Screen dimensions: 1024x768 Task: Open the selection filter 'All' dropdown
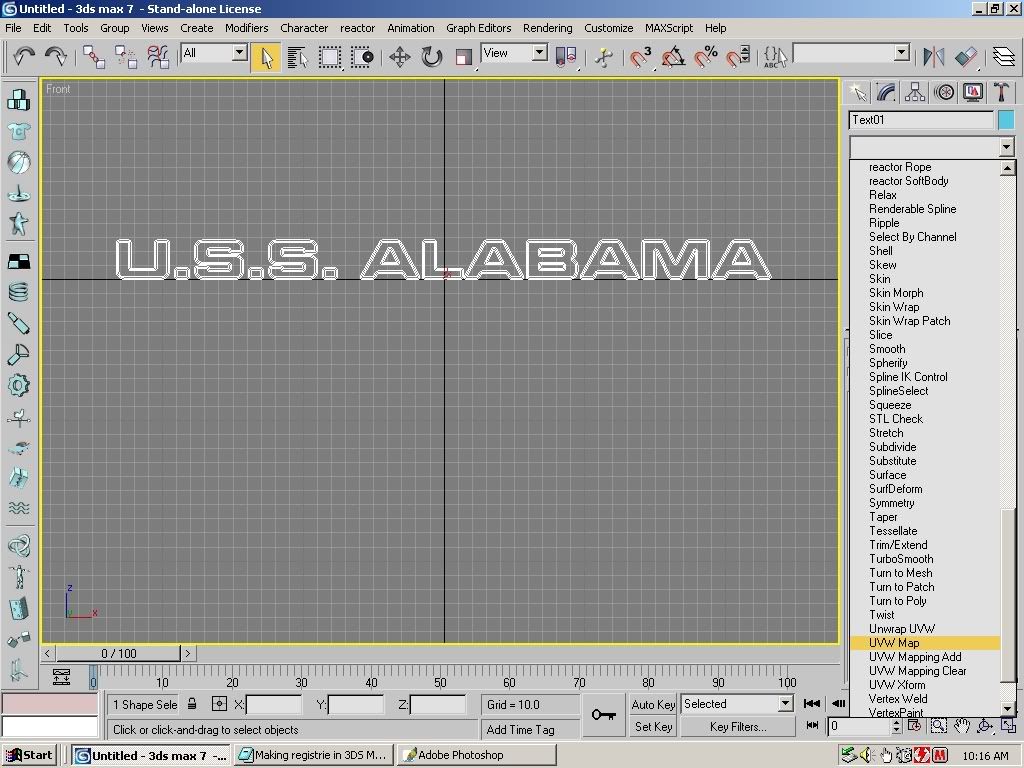point(240,53)
